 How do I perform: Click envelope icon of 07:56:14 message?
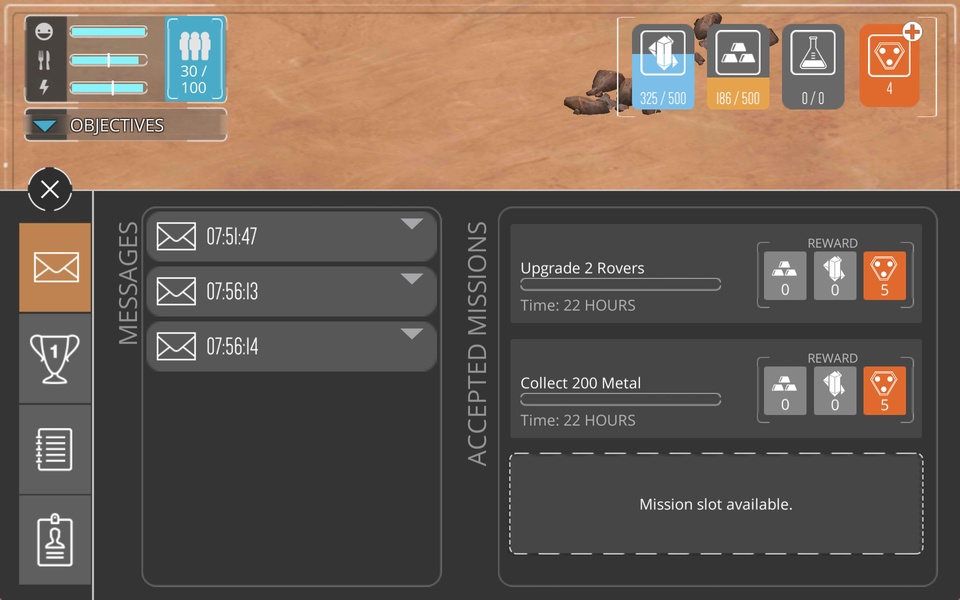click(176, 347)
